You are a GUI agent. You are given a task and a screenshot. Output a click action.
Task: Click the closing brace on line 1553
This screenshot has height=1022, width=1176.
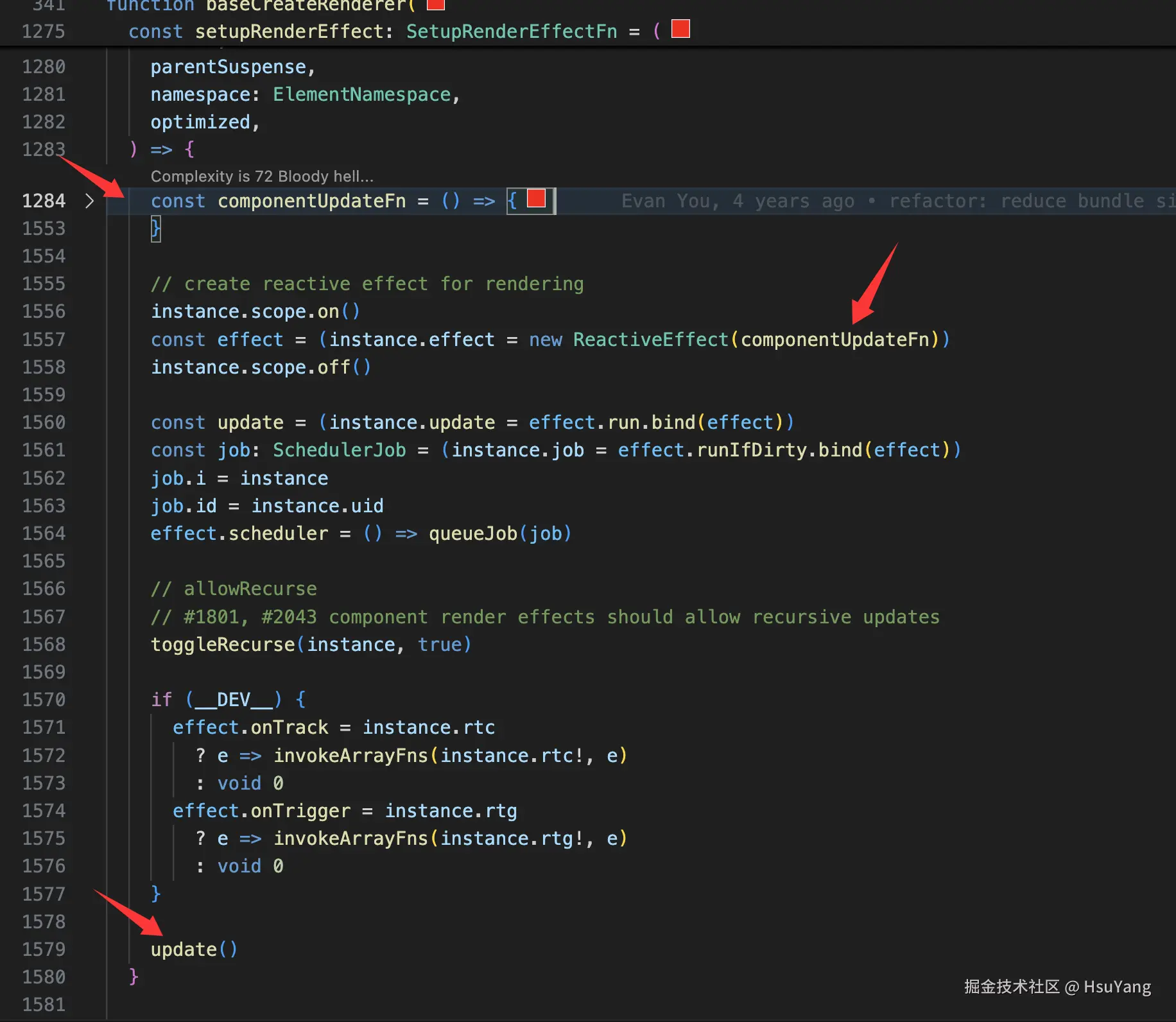[155, 229]
